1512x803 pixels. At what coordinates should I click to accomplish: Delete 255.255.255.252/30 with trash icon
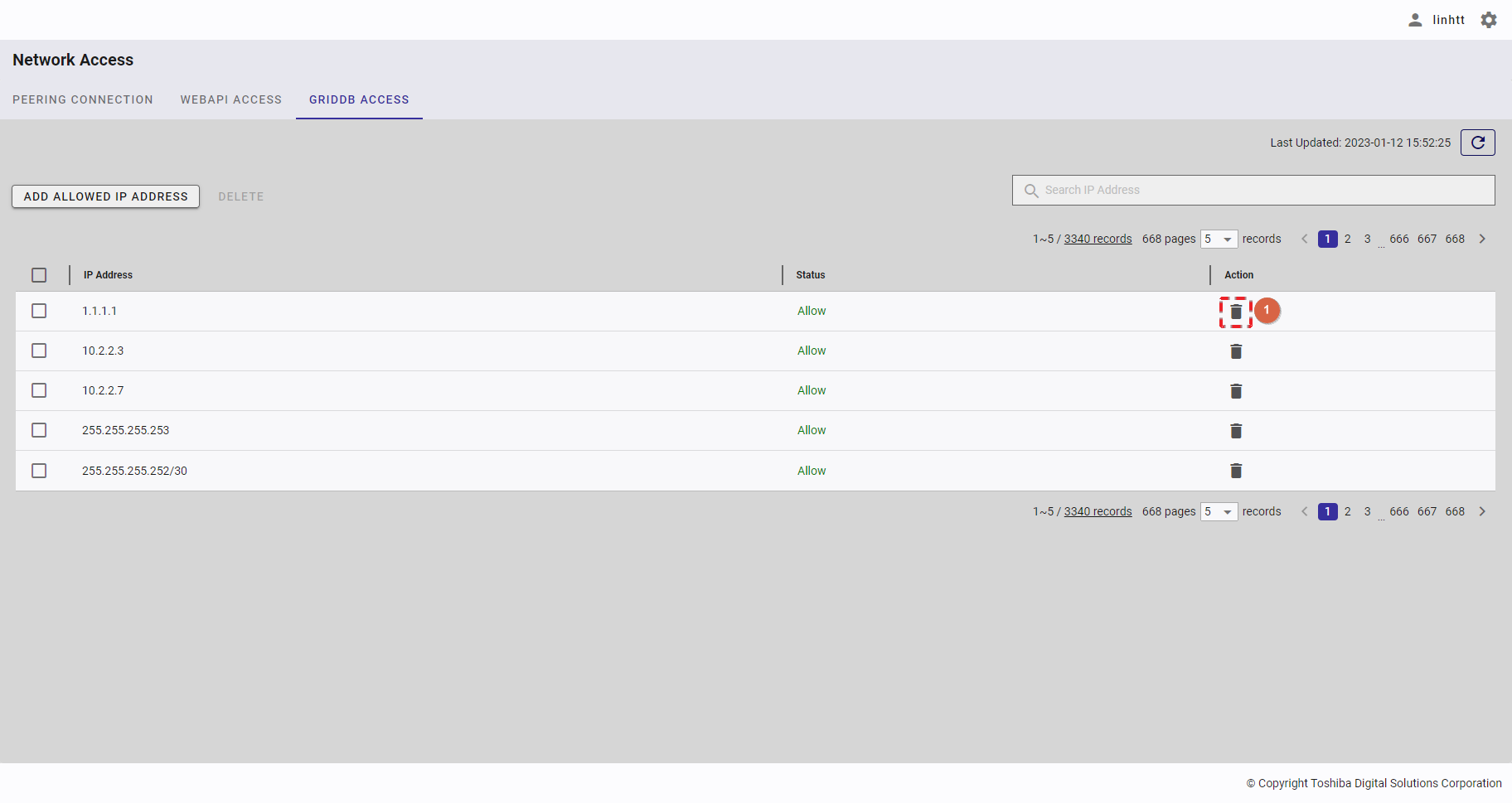pos(1235,471)
